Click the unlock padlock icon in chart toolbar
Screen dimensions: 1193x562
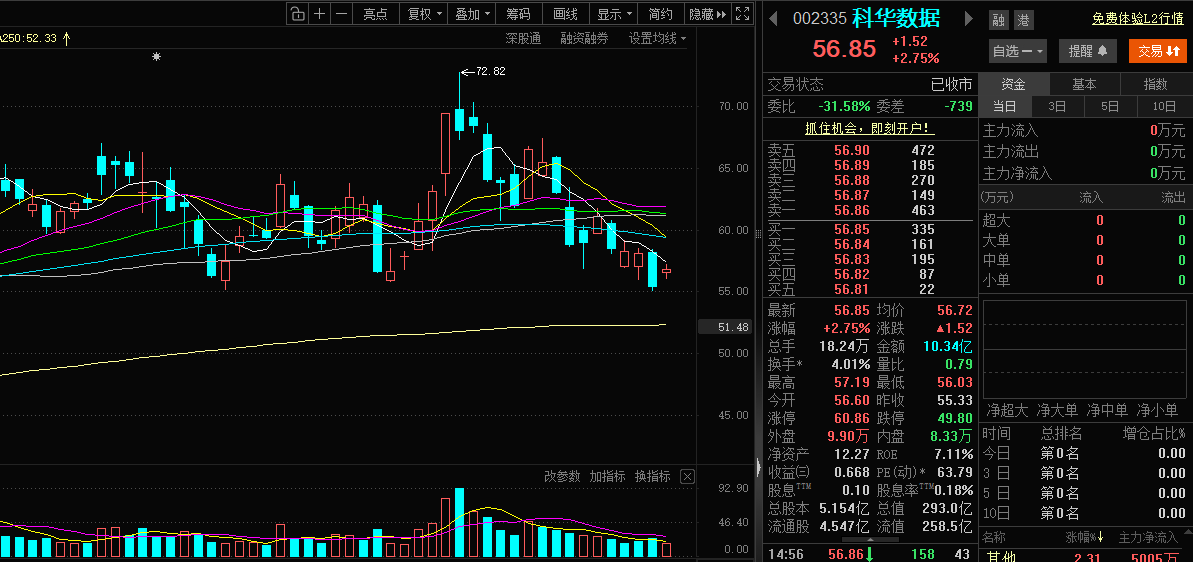coord(297,14)
